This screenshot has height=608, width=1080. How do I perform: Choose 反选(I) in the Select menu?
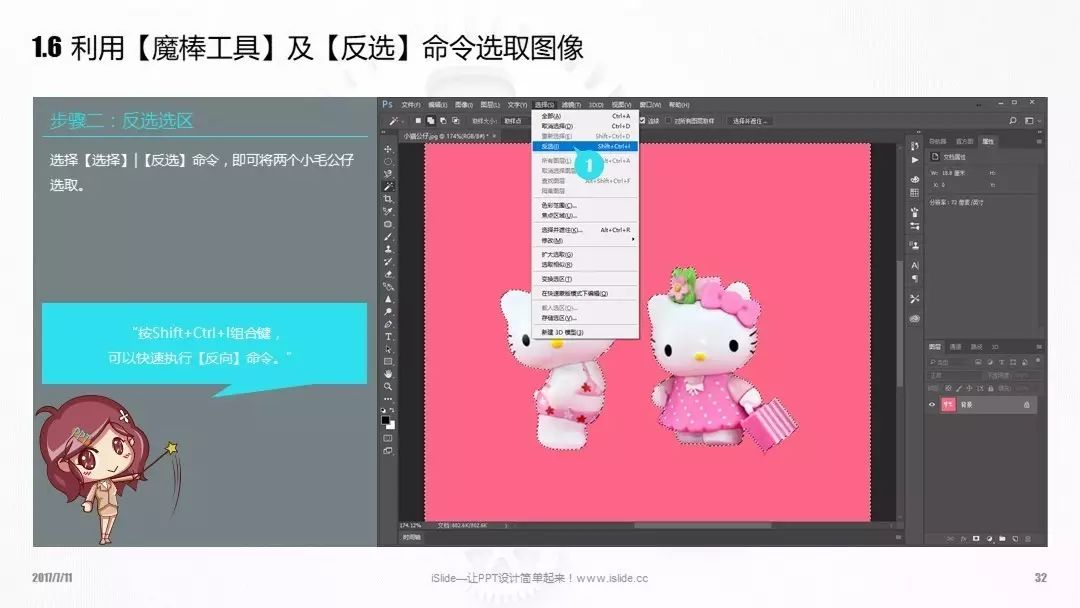point(585,147)
